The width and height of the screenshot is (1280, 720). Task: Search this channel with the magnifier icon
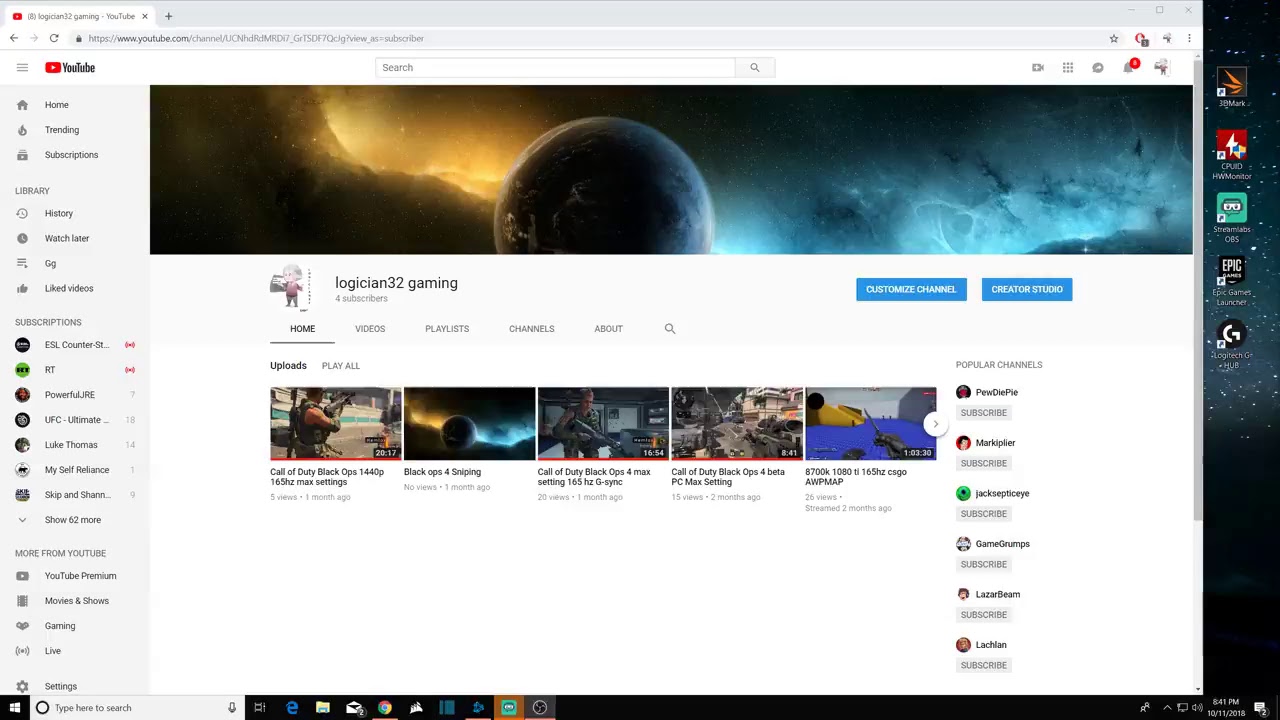(x=670, y=328)
